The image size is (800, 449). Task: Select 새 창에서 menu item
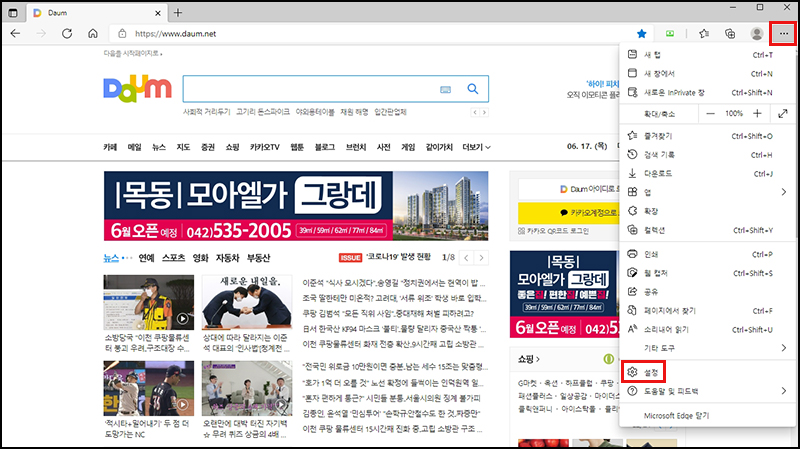(x=707, y=73)
